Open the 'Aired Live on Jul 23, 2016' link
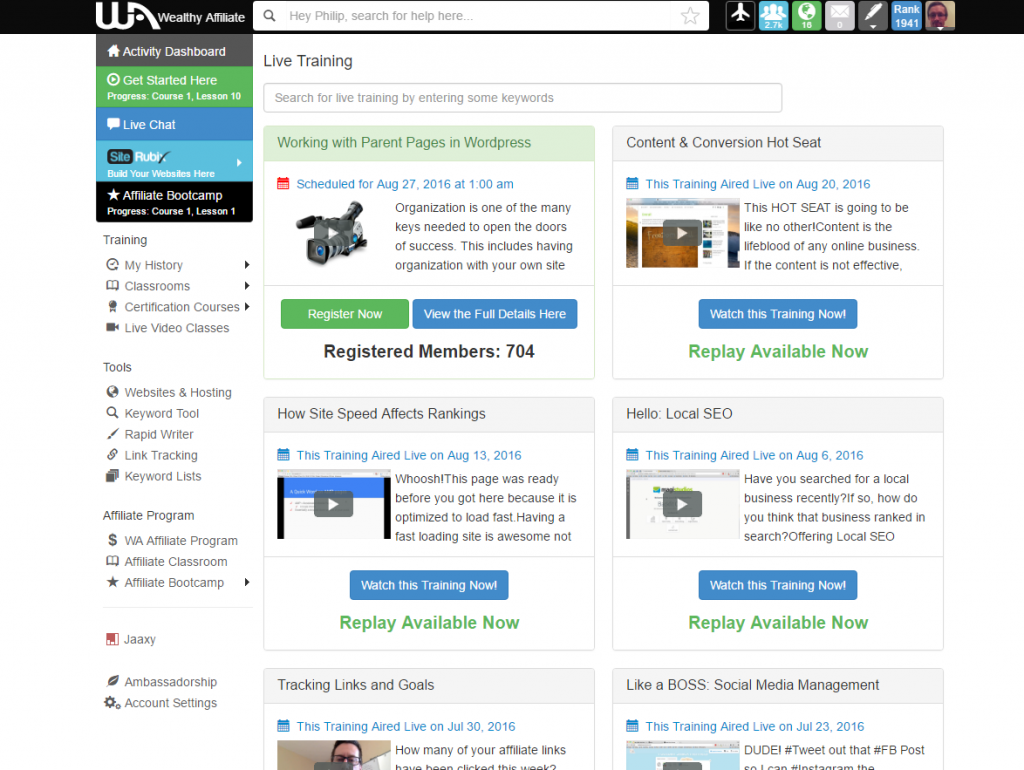The height and width of the screenshot is (770, 1024). [754, 726]
